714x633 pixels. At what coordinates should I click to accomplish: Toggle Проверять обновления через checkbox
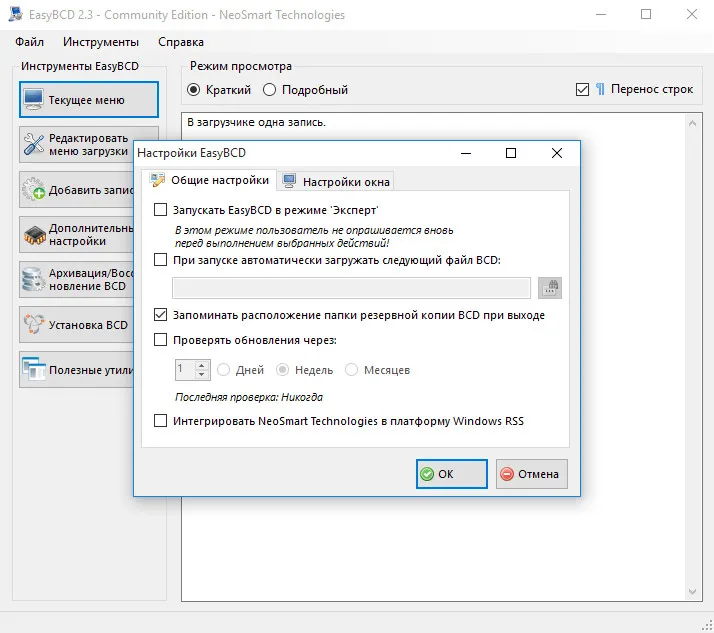pos(160,340)
